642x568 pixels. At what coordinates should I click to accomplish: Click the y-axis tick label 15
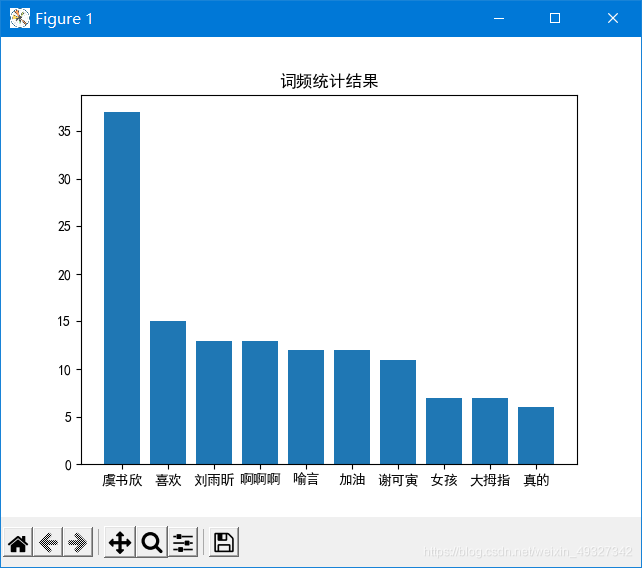pos(64,321)
